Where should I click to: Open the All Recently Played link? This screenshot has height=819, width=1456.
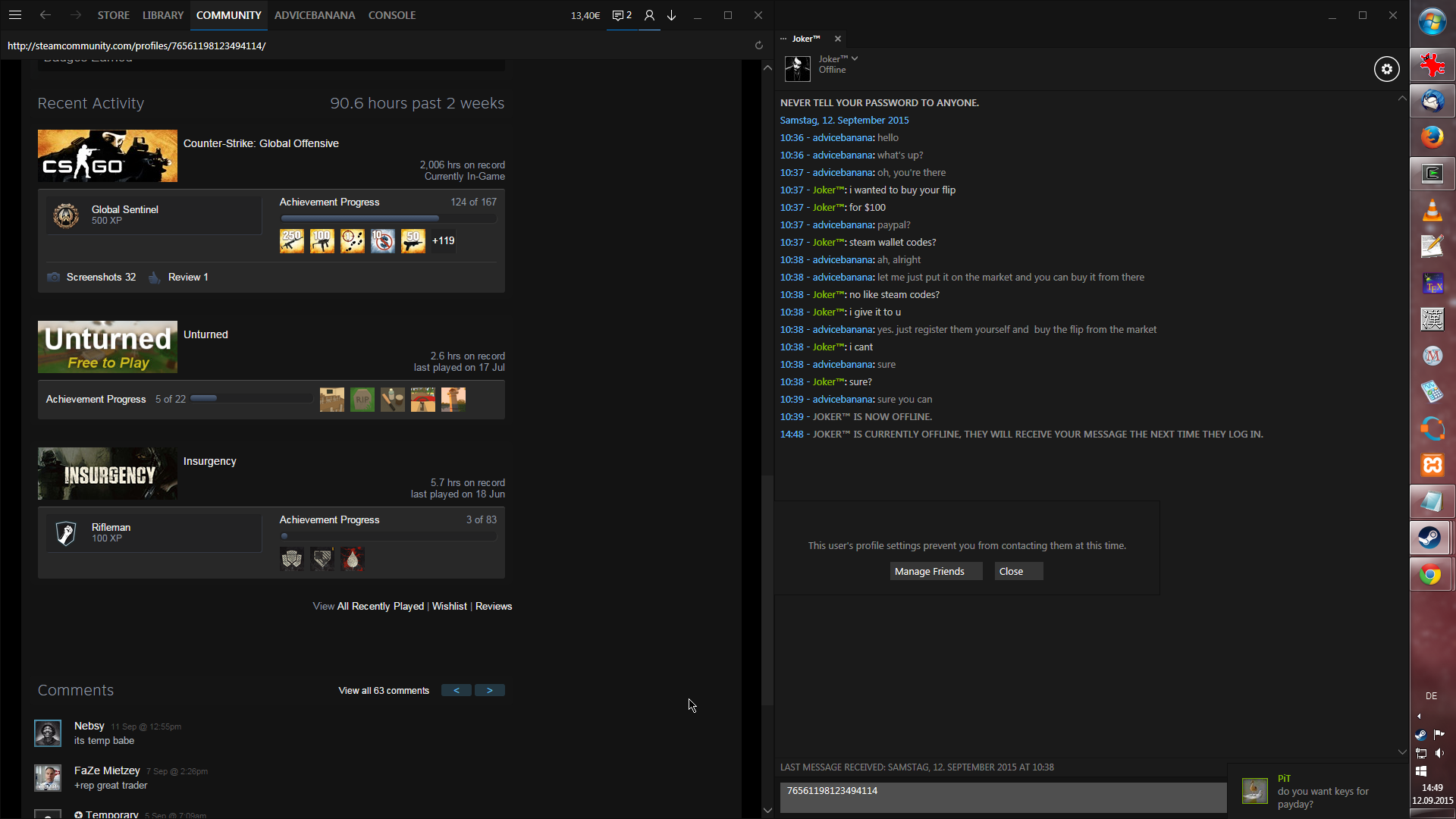coord(380,607)
